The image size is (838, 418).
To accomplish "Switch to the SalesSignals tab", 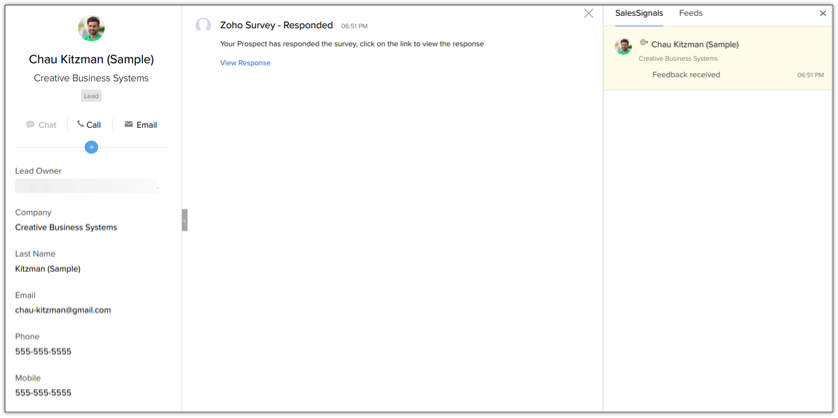I will coord(639,13).
